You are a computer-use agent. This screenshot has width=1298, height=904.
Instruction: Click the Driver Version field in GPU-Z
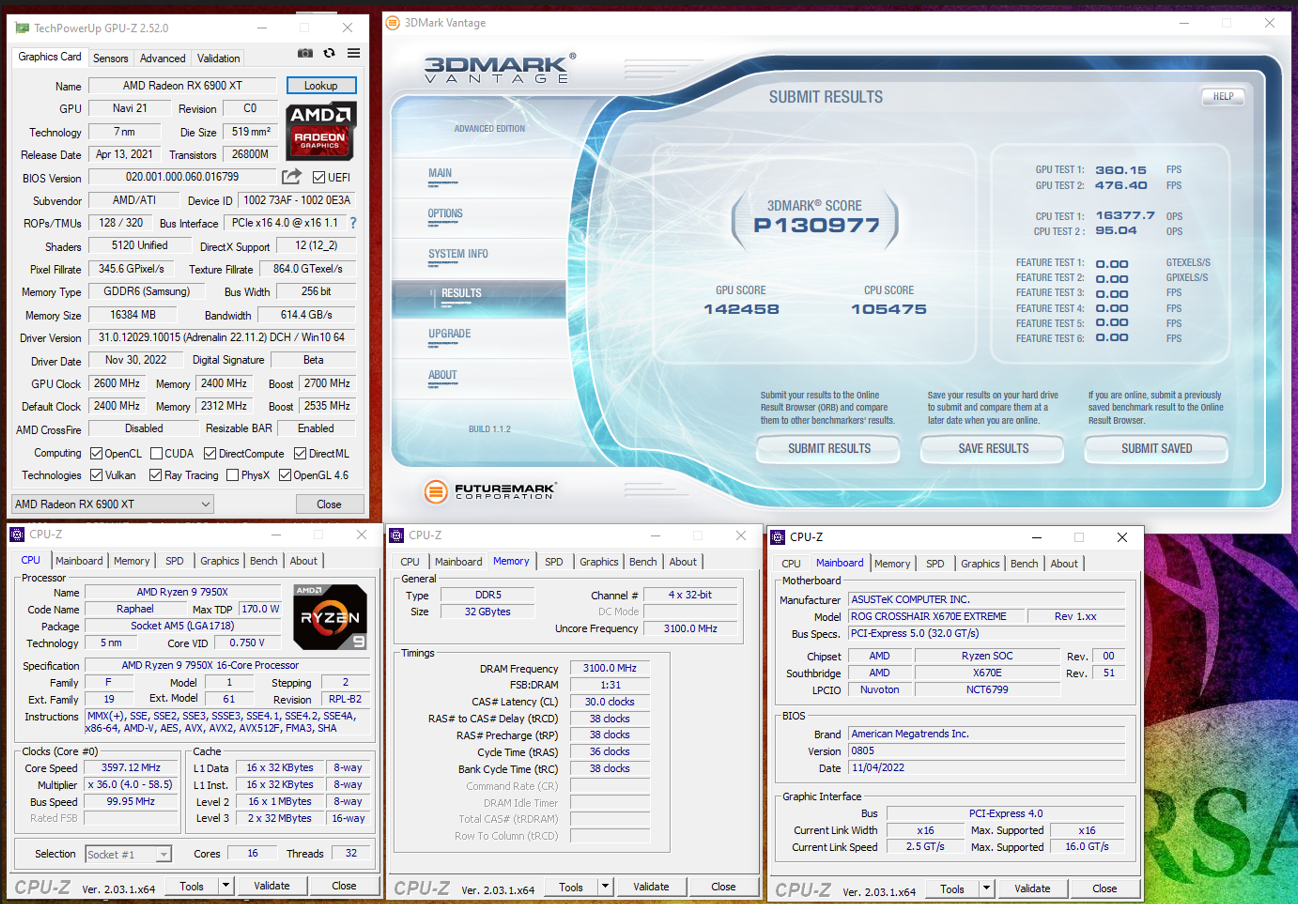[x=221, y=338]
